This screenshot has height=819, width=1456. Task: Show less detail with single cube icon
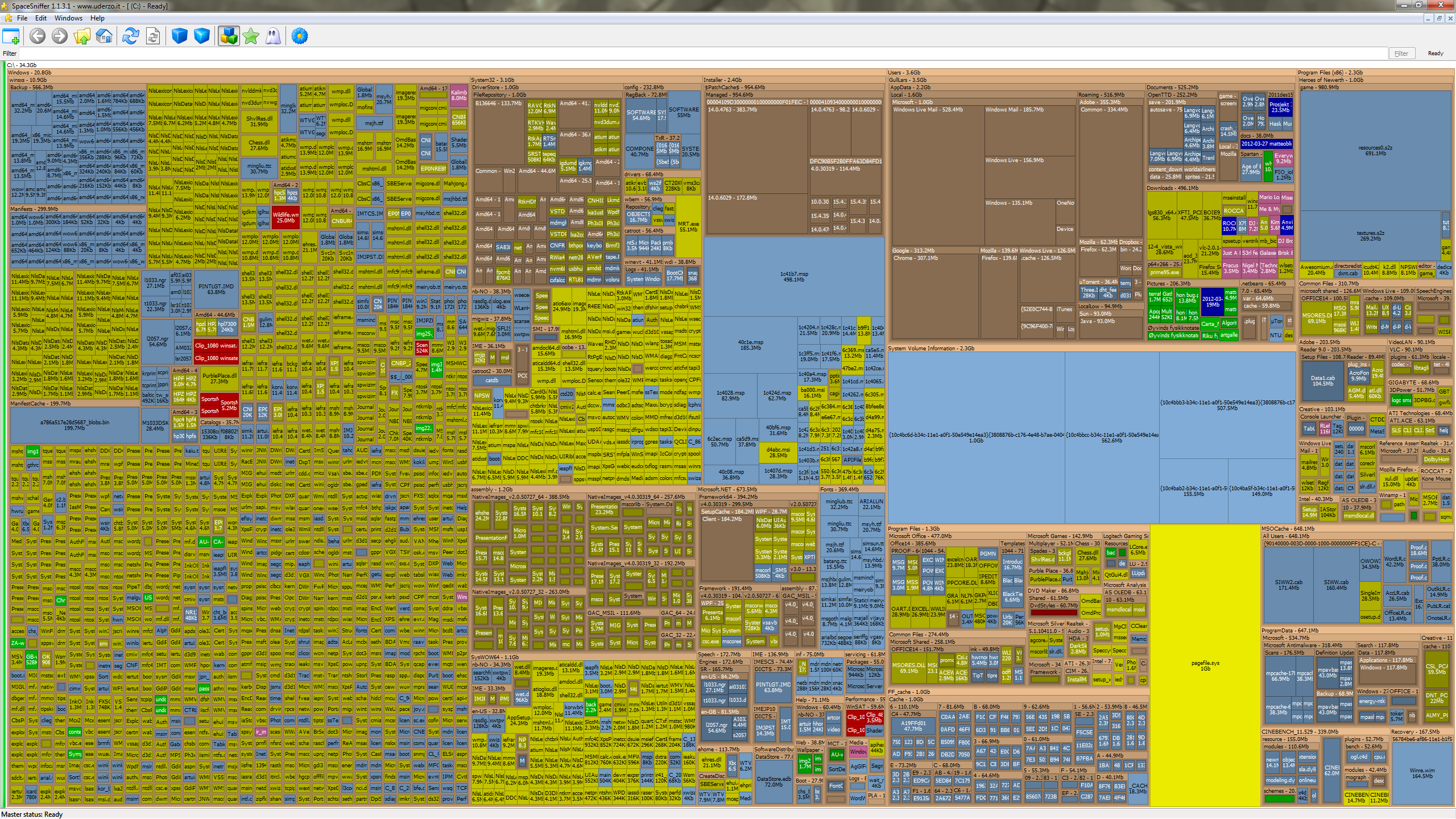point(180,36)
